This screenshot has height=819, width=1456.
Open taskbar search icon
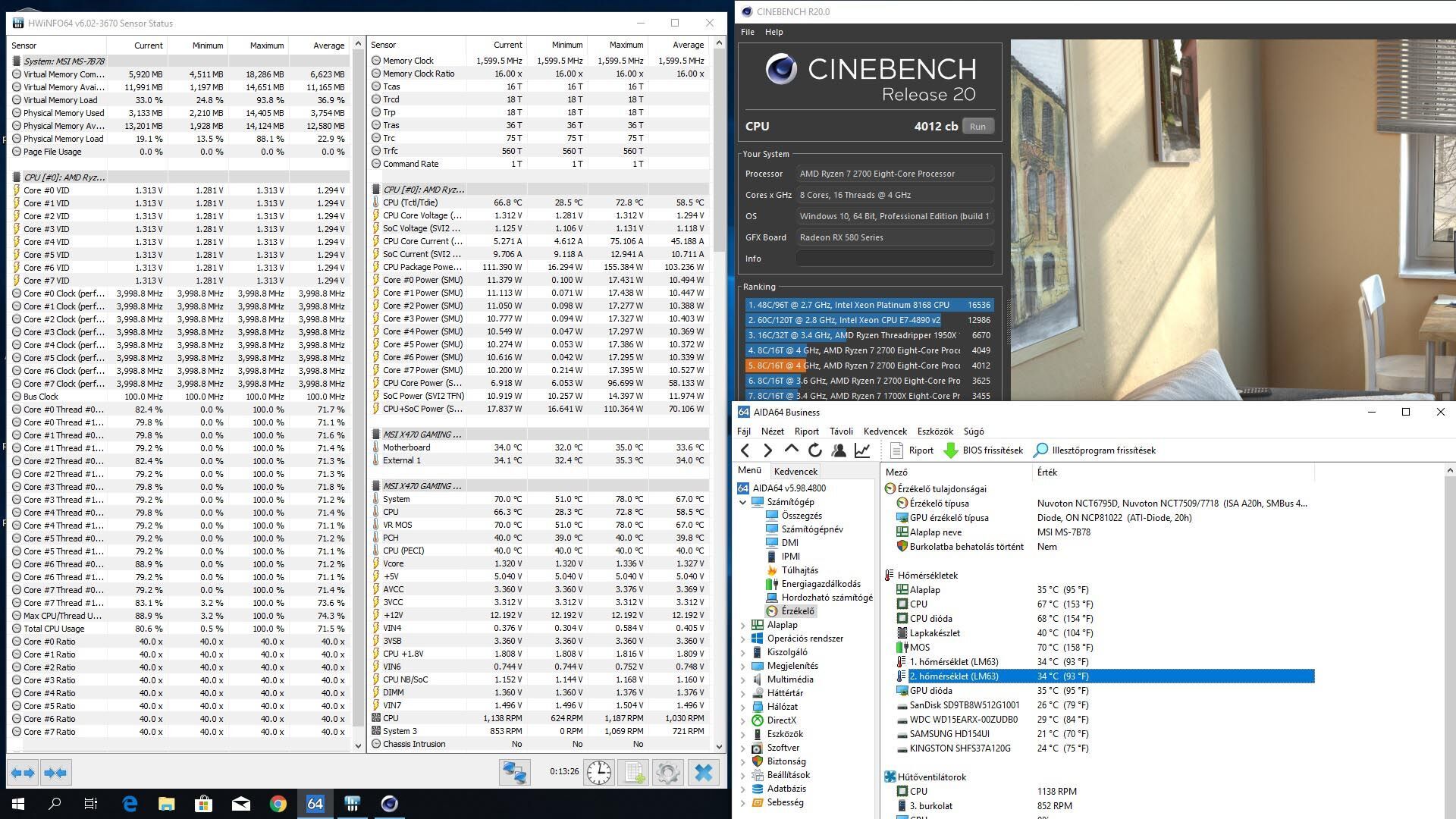coord(55,804)
